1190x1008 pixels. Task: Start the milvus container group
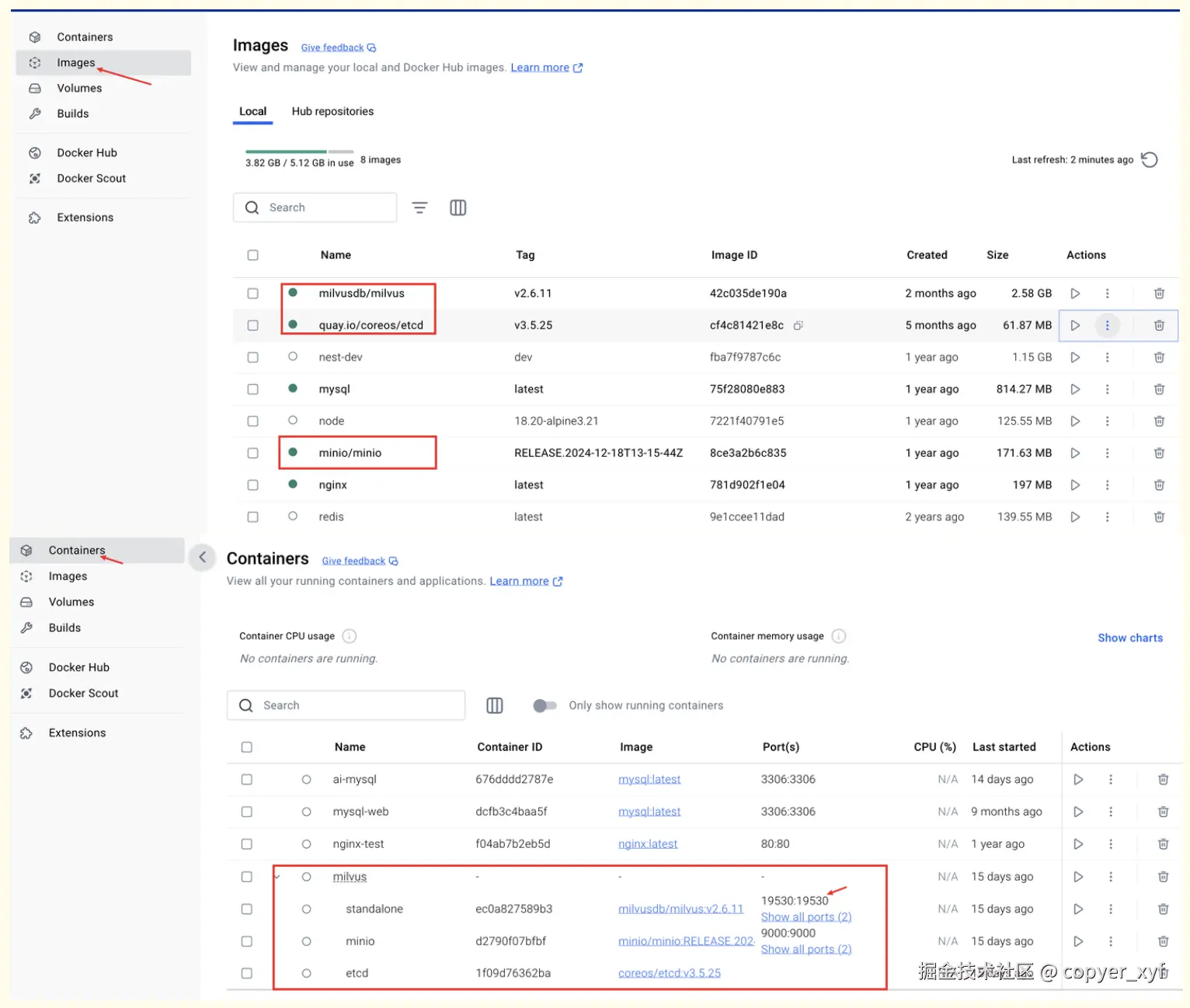(x=1078, y=877)
